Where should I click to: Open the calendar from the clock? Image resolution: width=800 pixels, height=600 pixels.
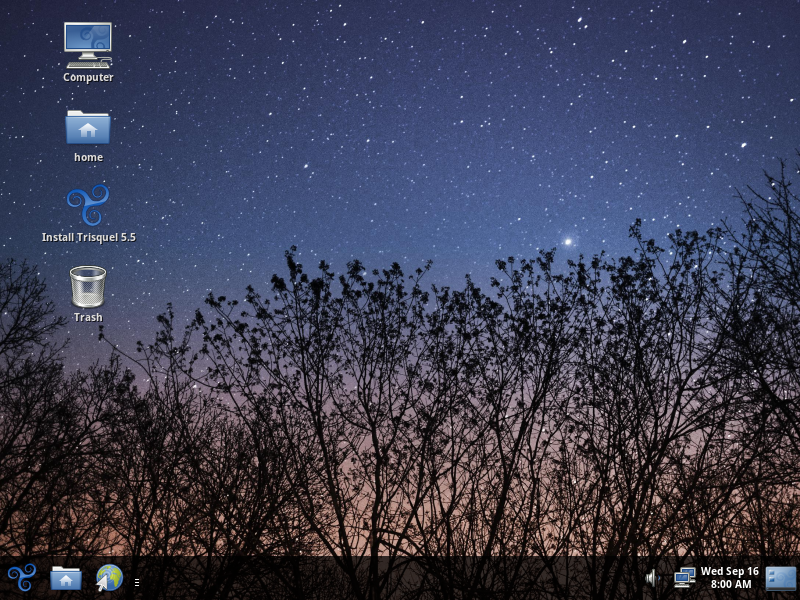[x=730, y=578]
